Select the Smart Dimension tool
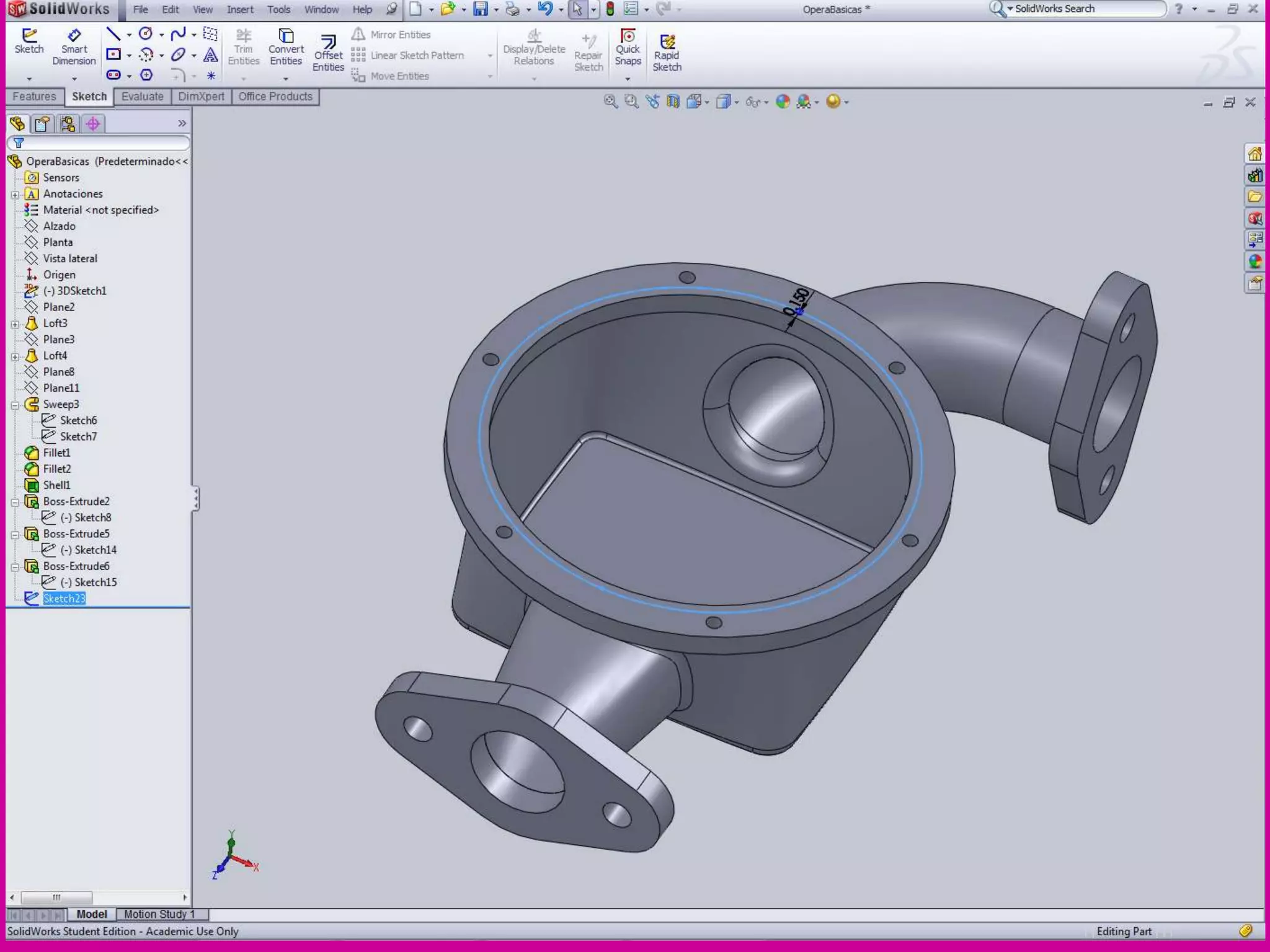The image size is (1270, 952). [x=74, y=48]
